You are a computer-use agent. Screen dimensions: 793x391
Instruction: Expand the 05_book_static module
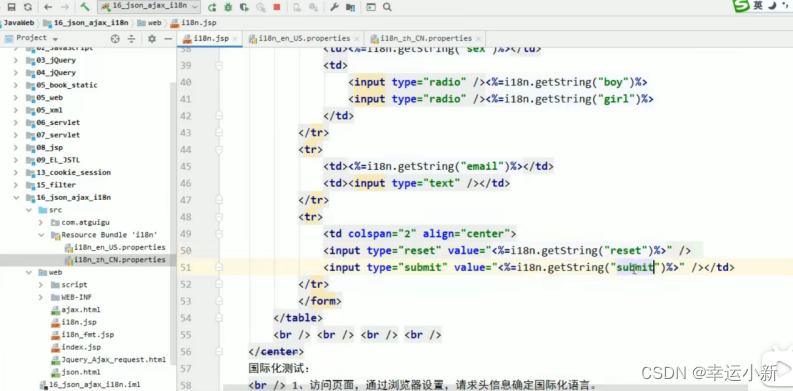point(16,85)
